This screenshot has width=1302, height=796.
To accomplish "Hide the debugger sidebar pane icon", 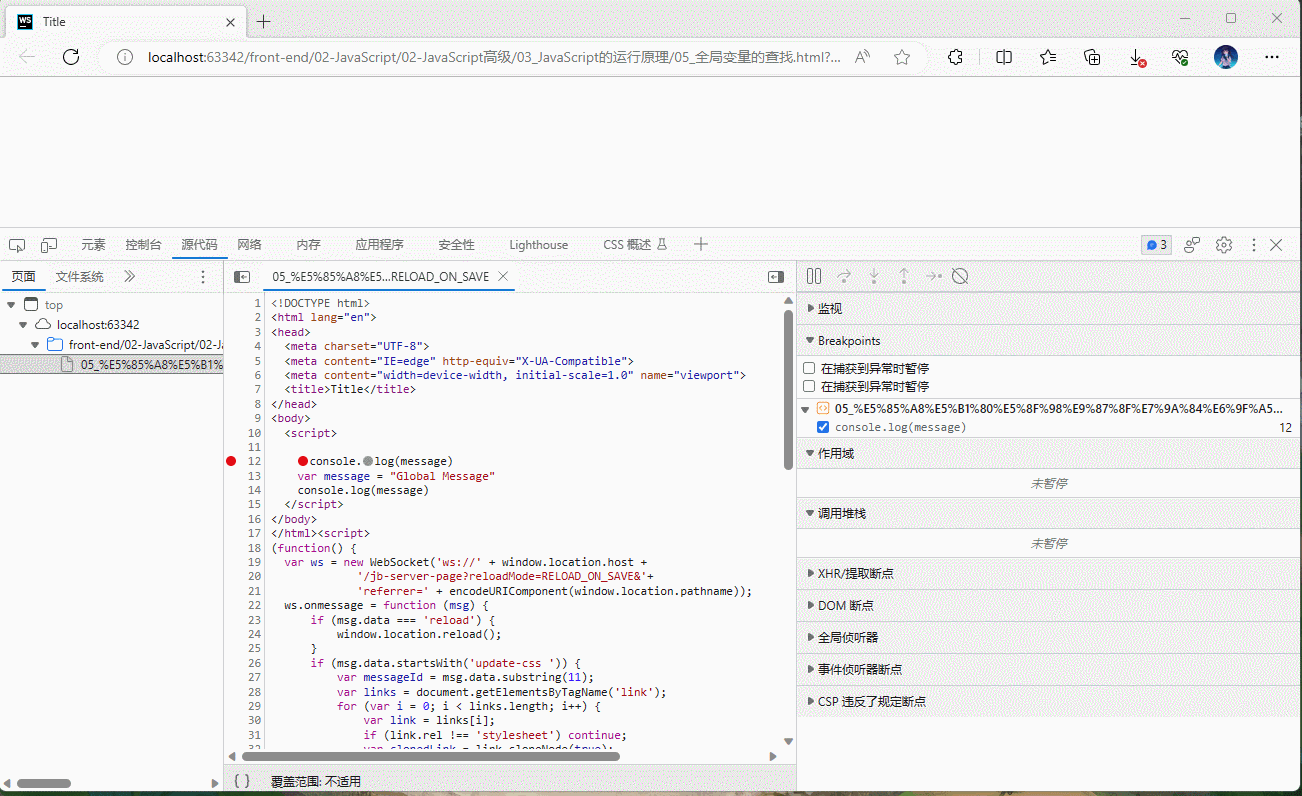I will point(776,277).
